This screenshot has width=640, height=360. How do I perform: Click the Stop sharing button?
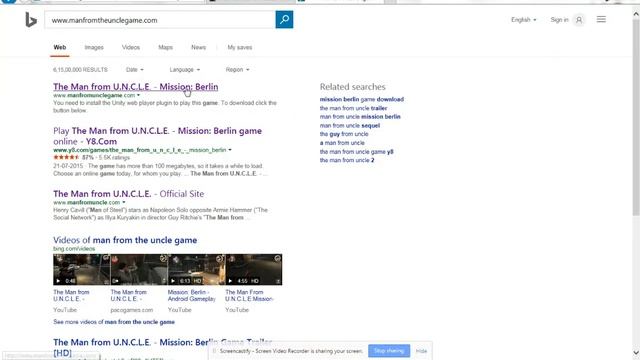[x=389, y=351]
